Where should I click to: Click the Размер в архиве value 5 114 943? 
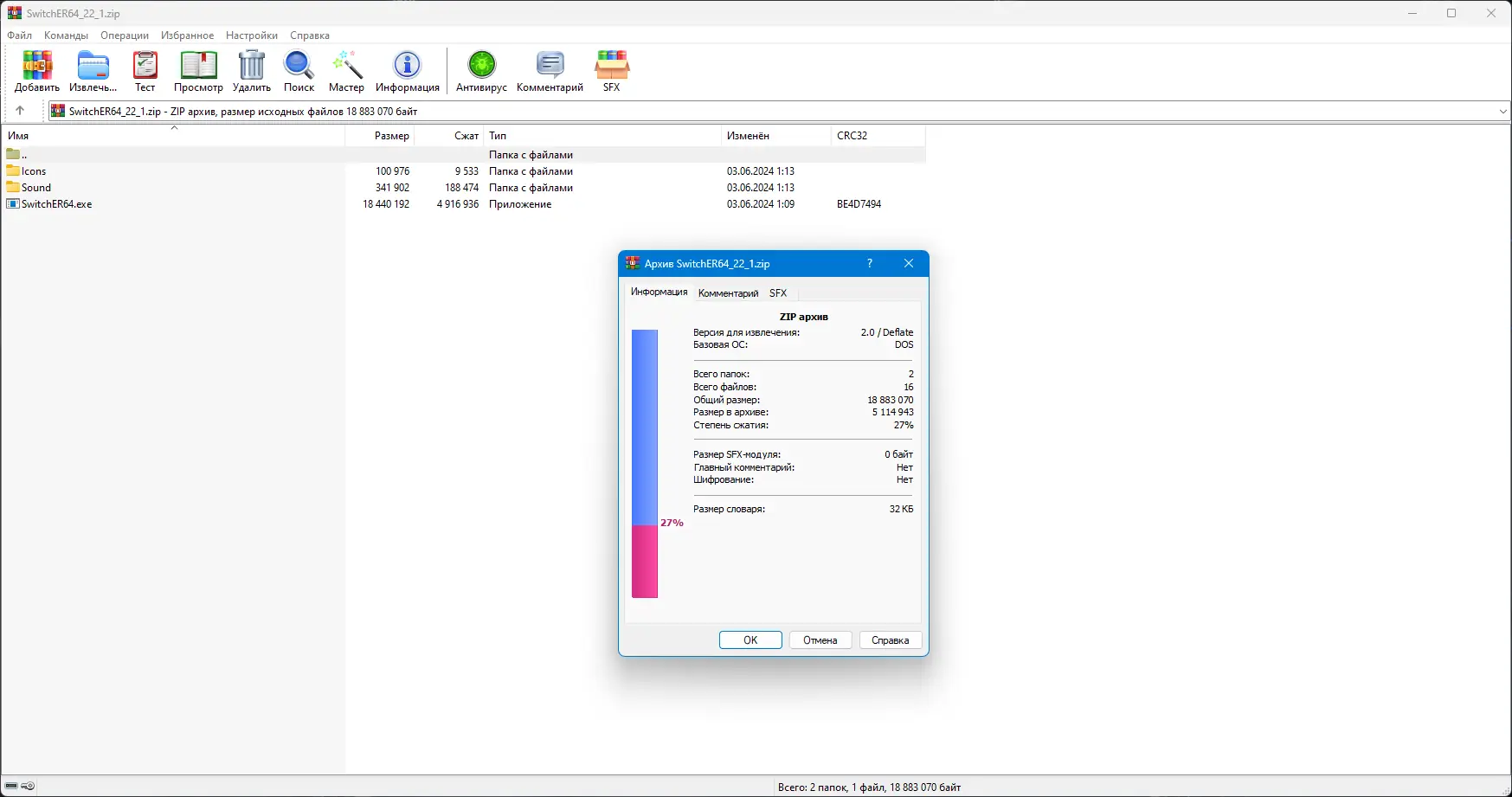point(893,412)
